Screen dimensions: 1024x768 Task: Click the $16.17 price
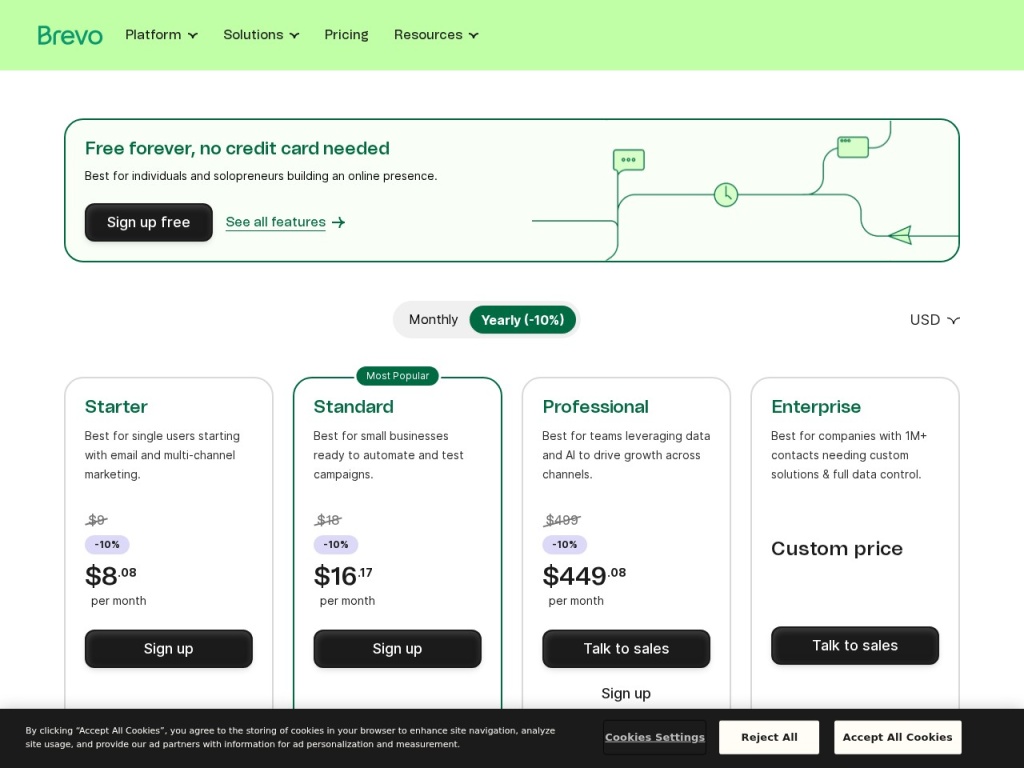tap(343, 575)
